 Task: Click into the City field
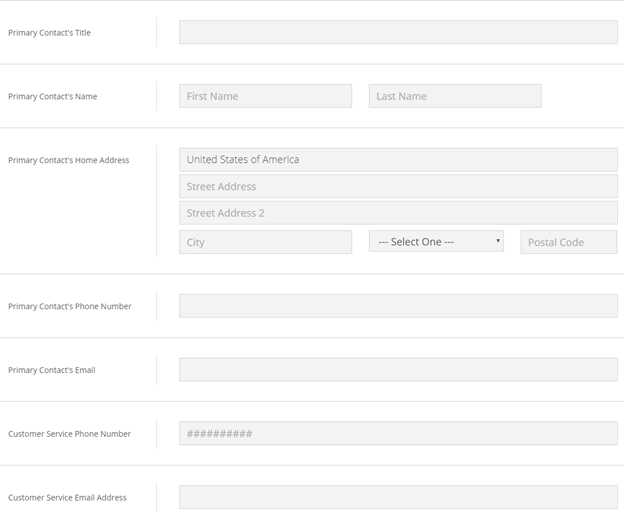pos(265,242)
